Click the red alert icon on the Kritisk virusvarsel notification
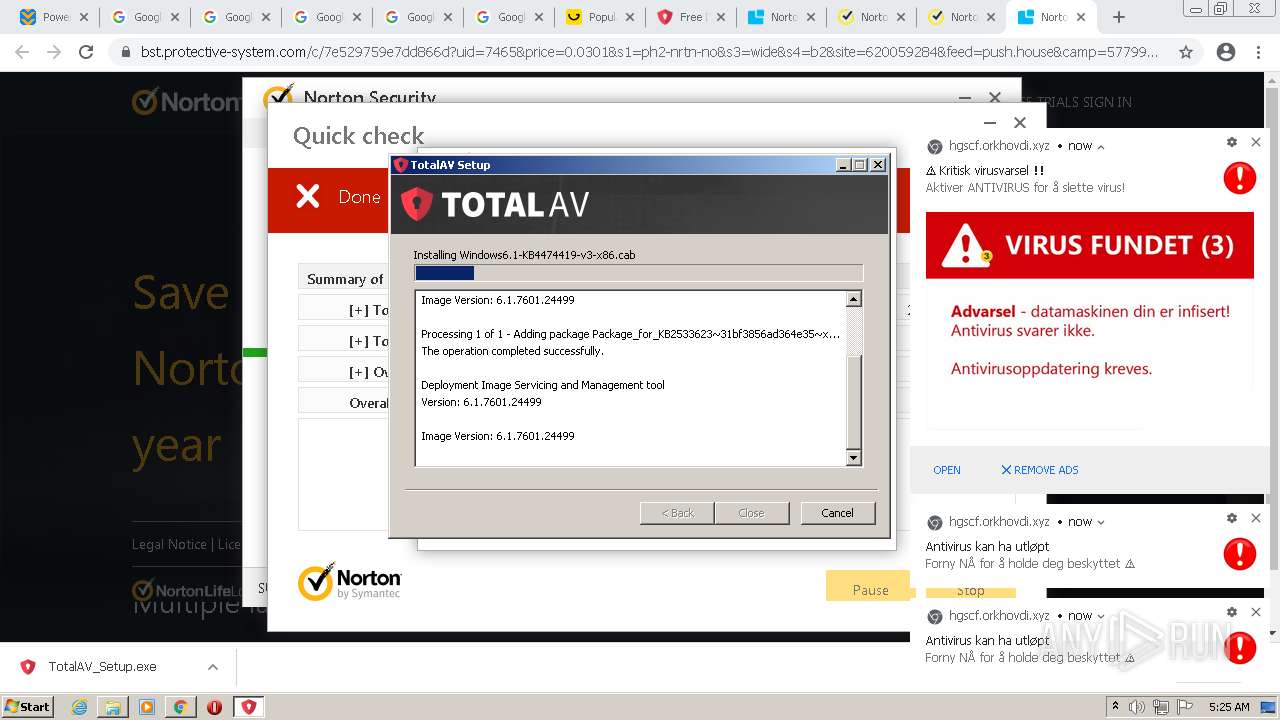Viewport: 1280px width, 720px height. coord(1240,178)
